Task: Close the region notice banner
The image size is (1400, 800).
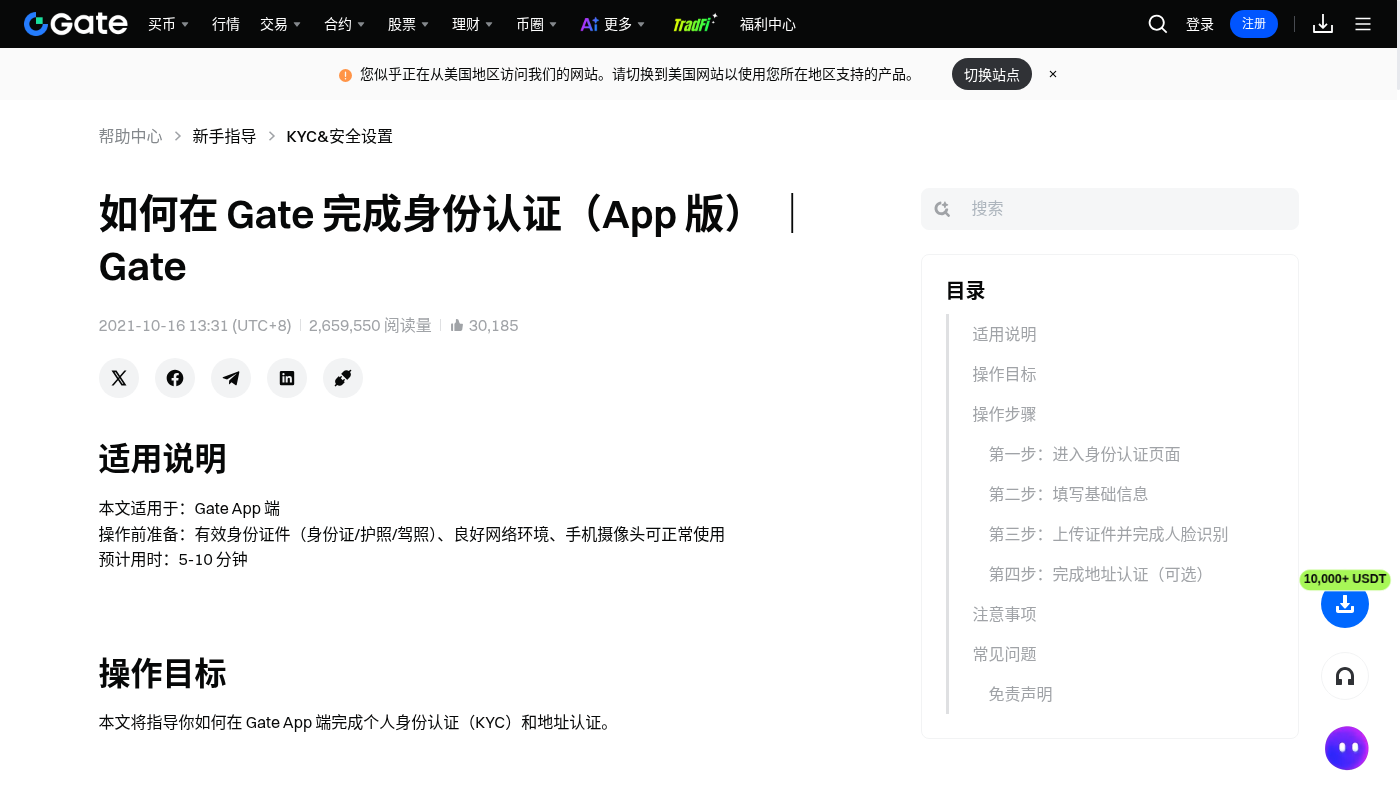Action: coord(1053,74)
